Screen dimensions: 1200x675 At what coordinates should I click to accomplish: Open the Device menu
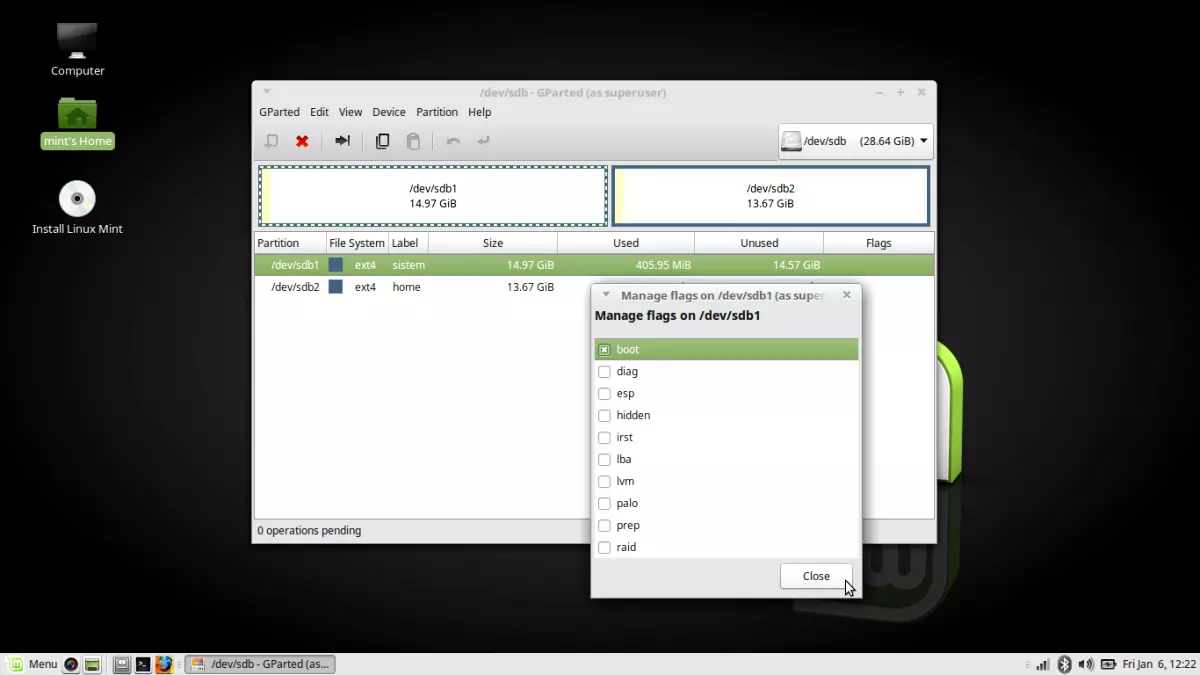coord(389,112)
